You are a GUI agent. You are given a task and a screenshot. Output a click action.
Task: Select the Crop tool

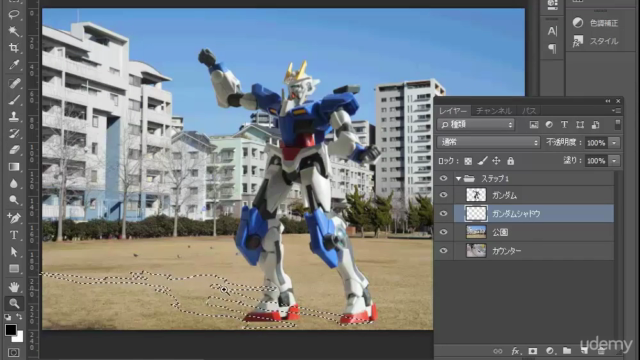[x=13, y=48]
